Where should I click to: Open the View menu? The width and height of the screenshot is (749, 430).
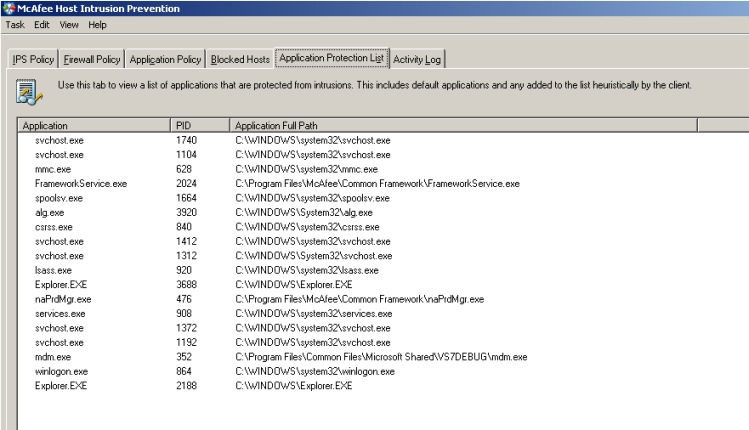point(69,25)
